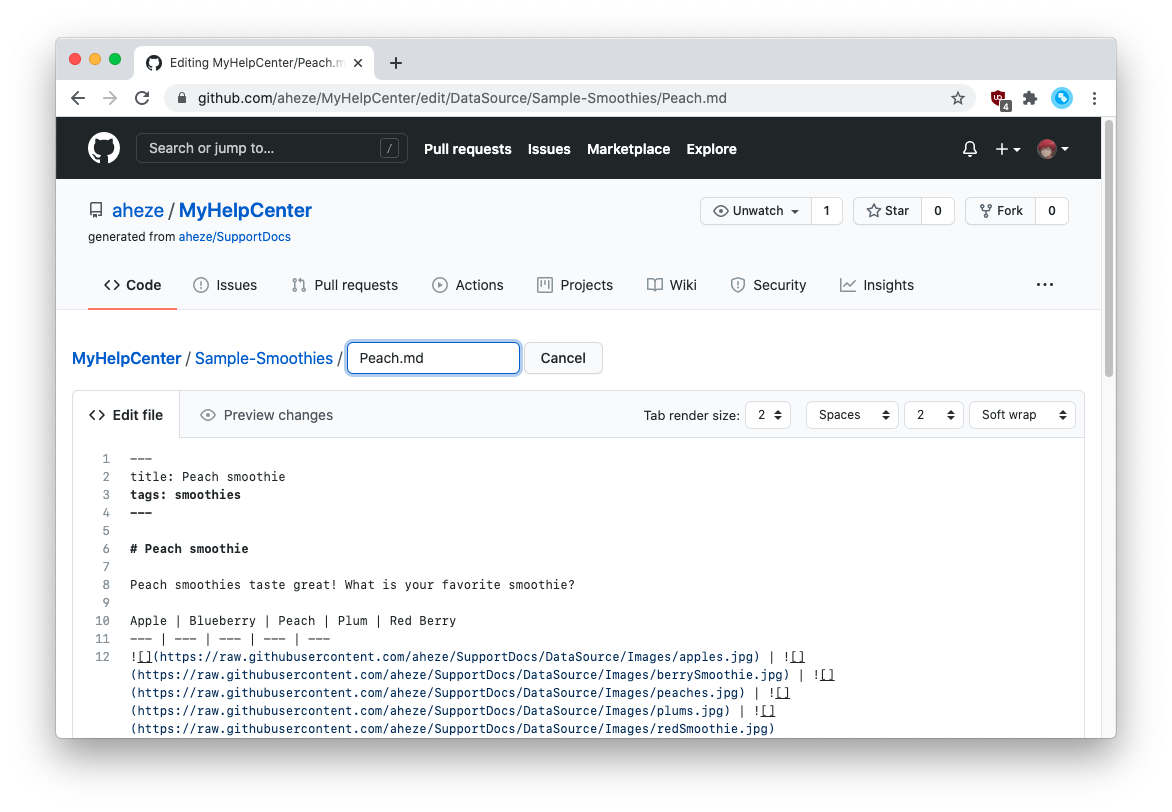Open the Soft wrap dropdown
The width and height of the screenshot is (1172, 812).
click(1023, 415)
